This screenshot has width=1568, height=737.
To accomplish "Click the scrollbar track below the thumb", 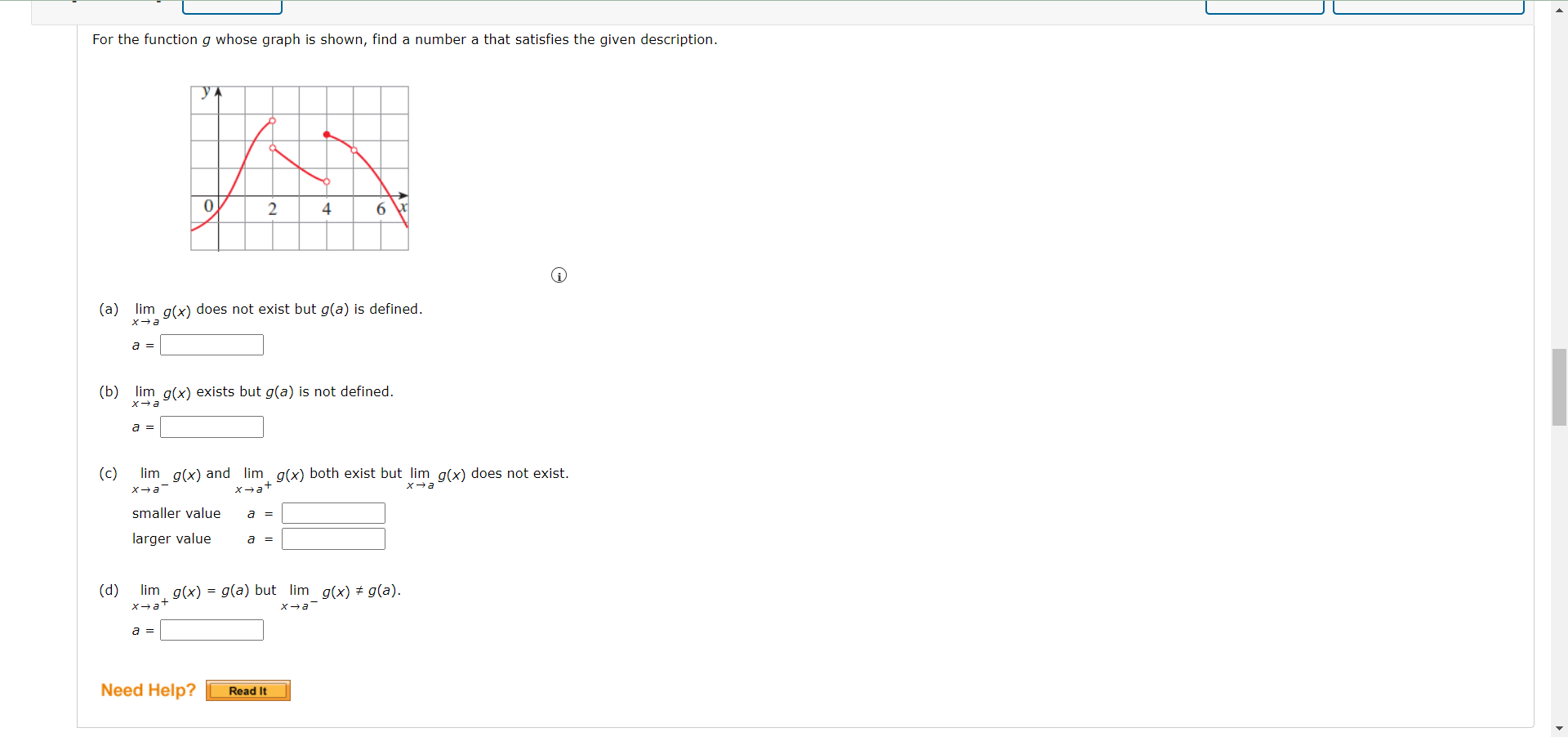I will [x=1559, y=572].
